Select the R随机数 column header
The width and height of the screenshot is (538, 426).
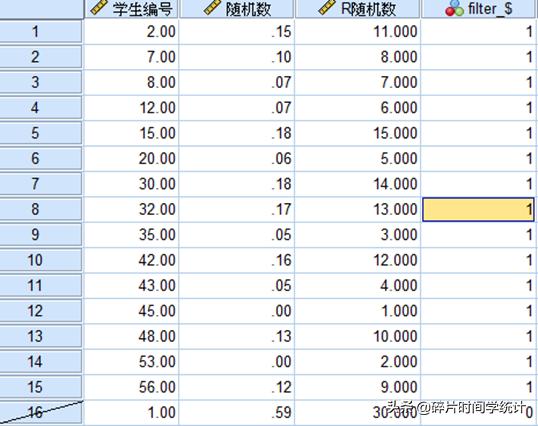(x=357, y=9)
